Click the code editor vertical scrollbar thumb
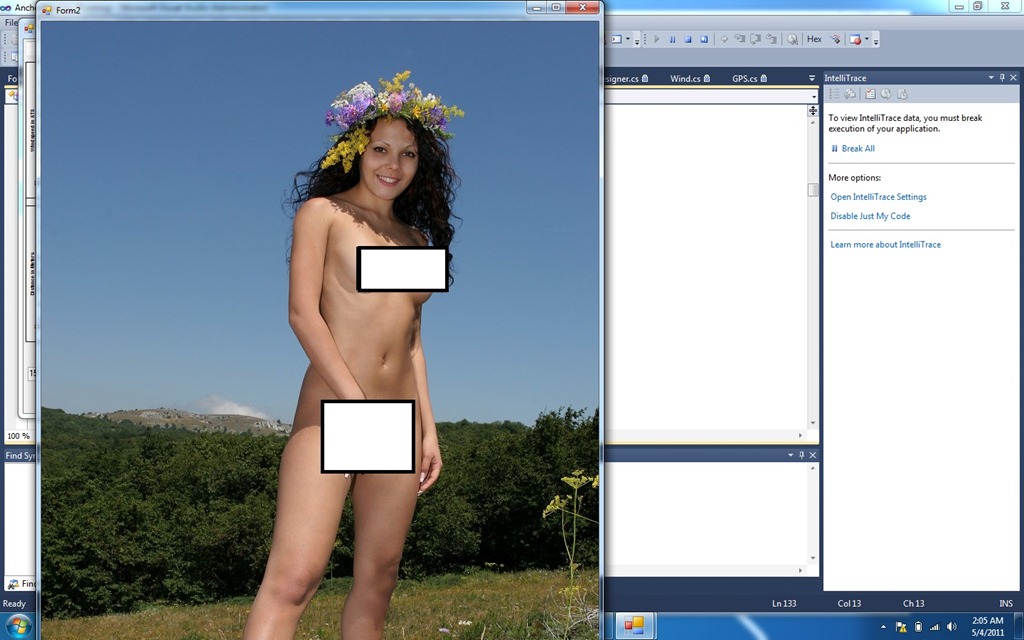This screenshot has height=640, width=1024. pyautogui.click(x=812, y=189)
